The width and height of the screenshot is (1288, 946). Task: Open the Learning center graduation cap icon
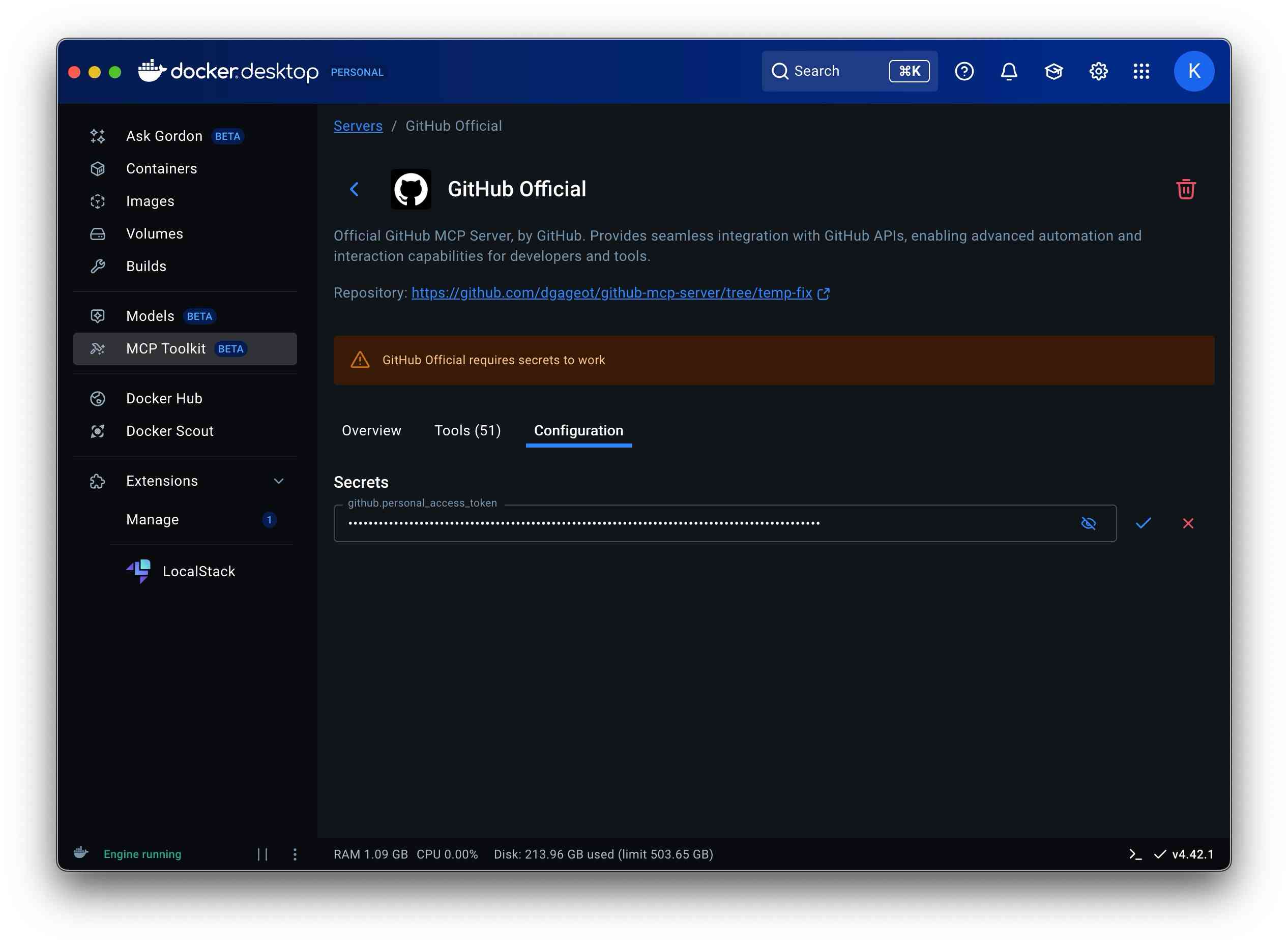[x=1053, y=72]
